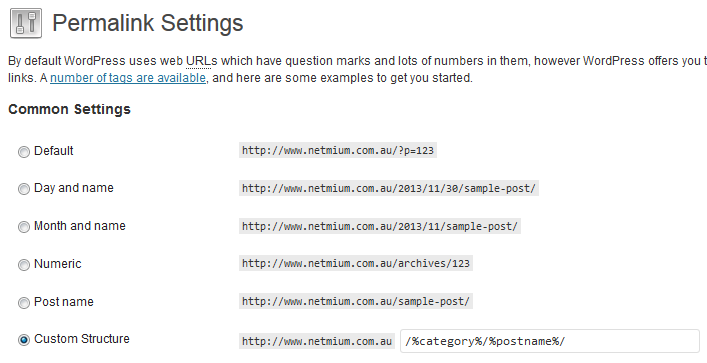This screenshot has width=707, height=363.
Task: Click the archives/123 example URL
Action: pos(356,263)
